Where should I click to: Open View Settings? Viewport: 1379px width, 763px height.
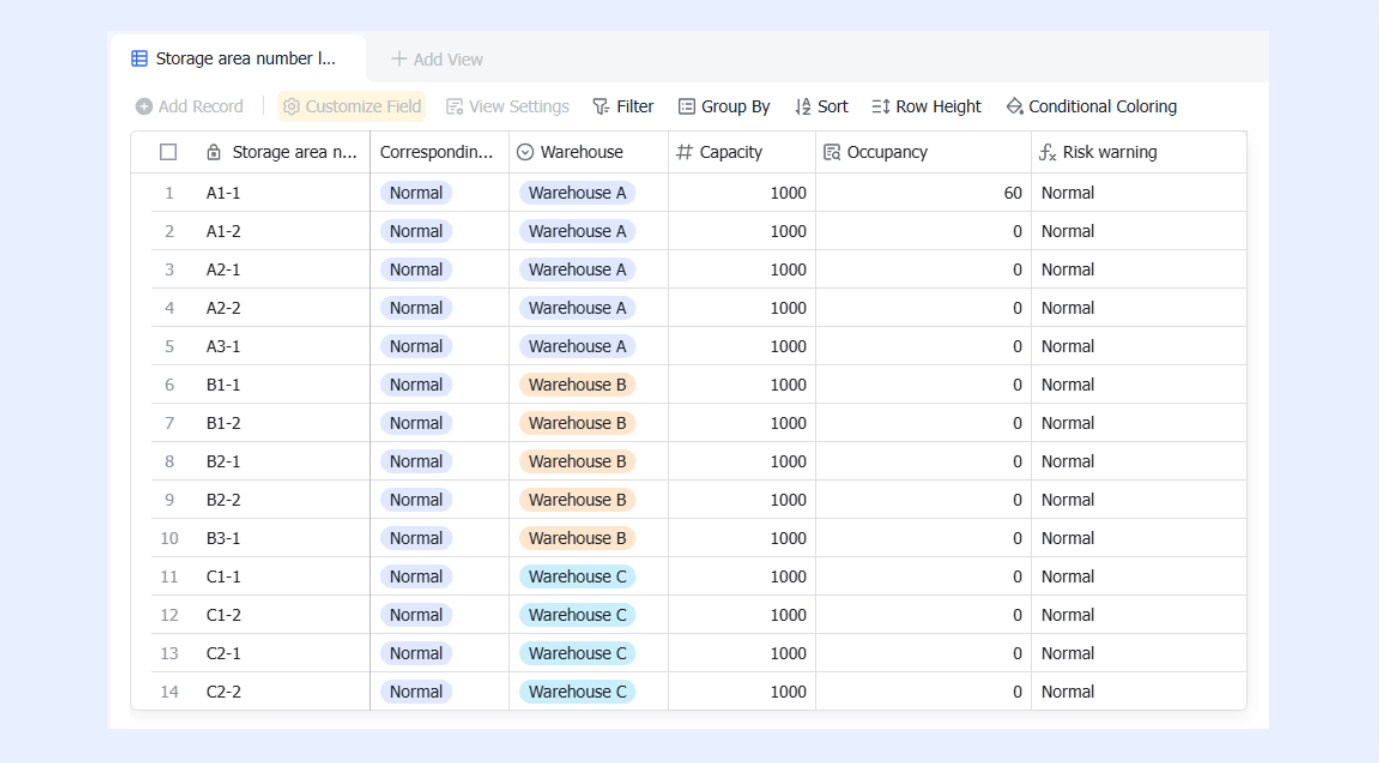point(508,106)
